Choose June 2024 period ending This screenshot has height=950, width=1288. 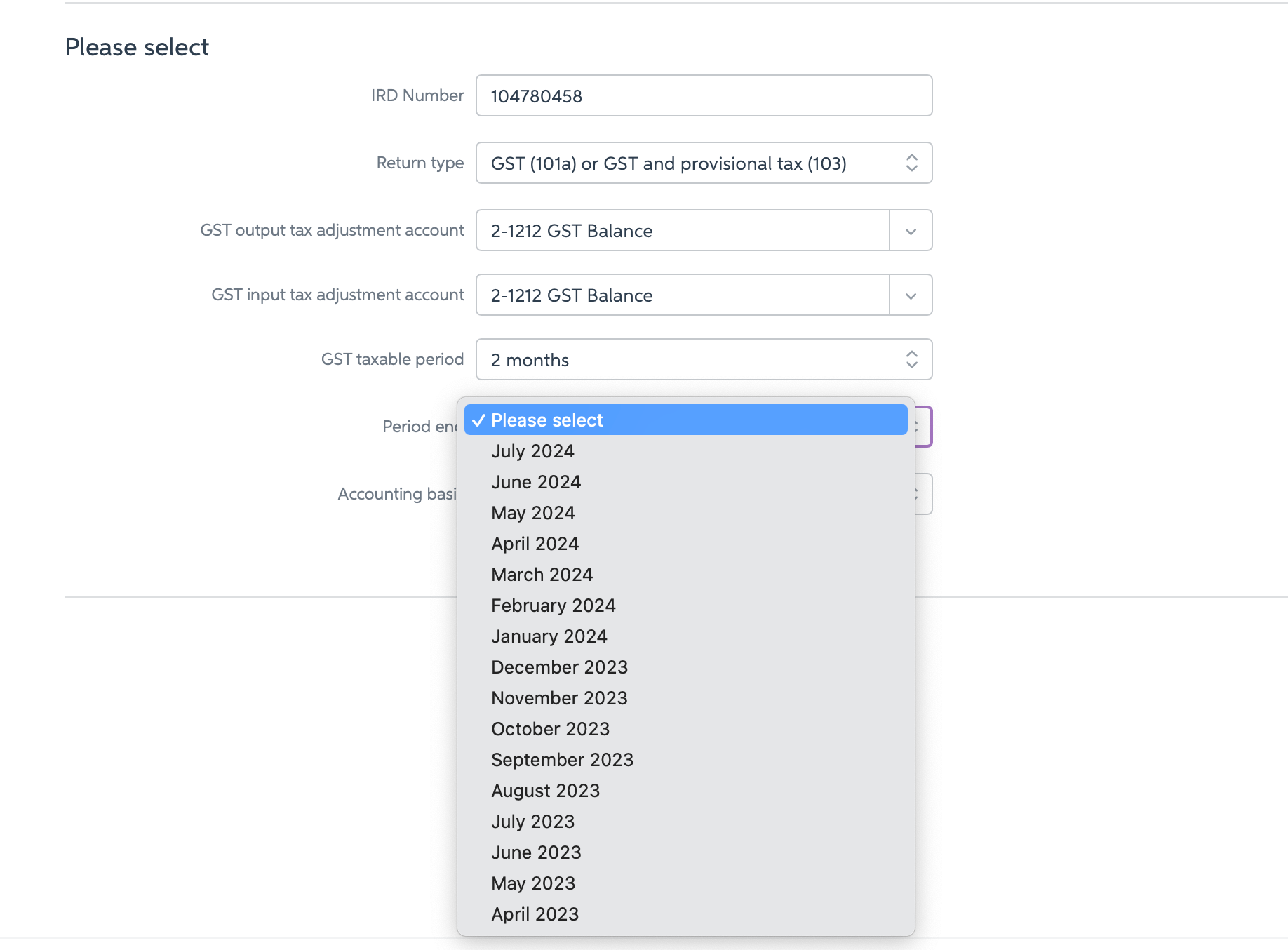tap(536, 482)
